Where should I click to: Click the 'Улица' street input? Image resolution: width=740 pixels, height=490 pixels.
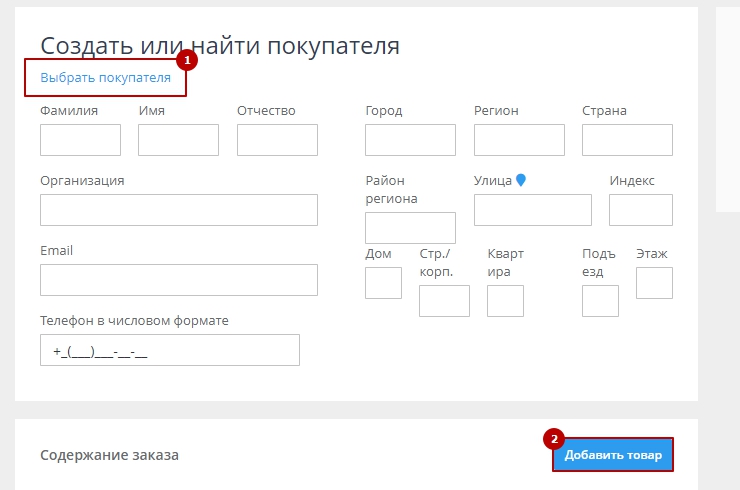(x=532, y=210)
